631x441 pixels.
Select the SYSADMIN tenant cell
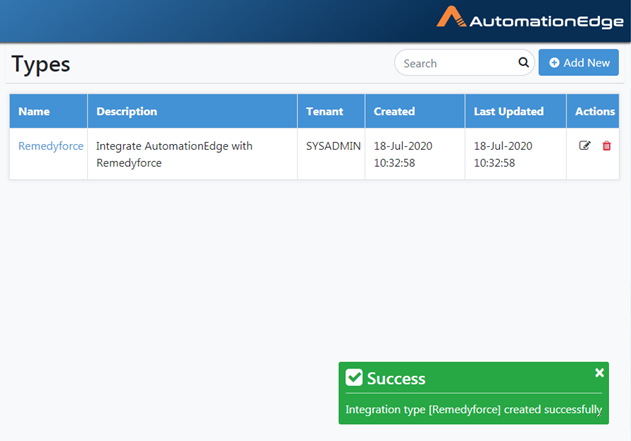pyautogui.click(x=333, y=146)
